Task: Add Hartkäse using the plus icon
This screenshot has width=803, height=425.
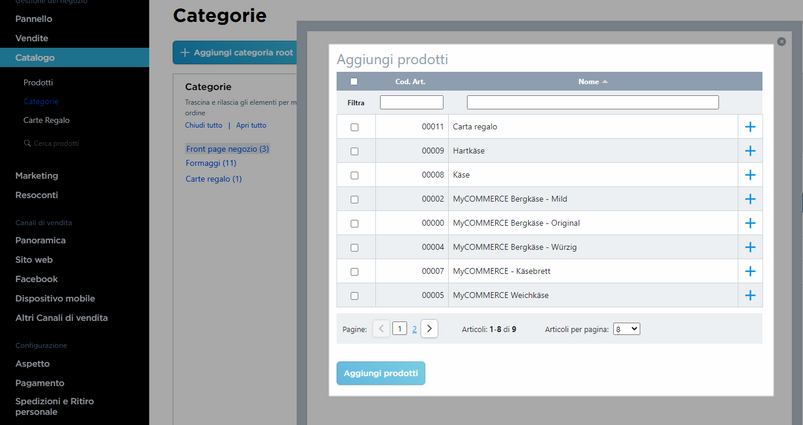Action: [x=750, y=151]
